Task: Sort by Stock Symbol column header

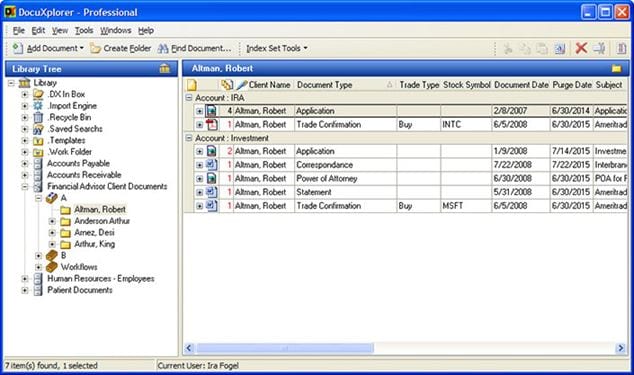Action: (467, 85)
